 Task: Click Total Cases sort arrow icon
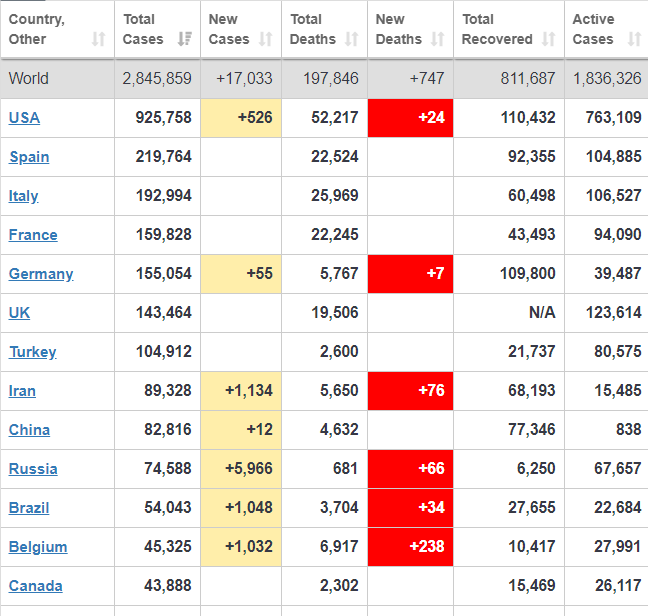184,39
